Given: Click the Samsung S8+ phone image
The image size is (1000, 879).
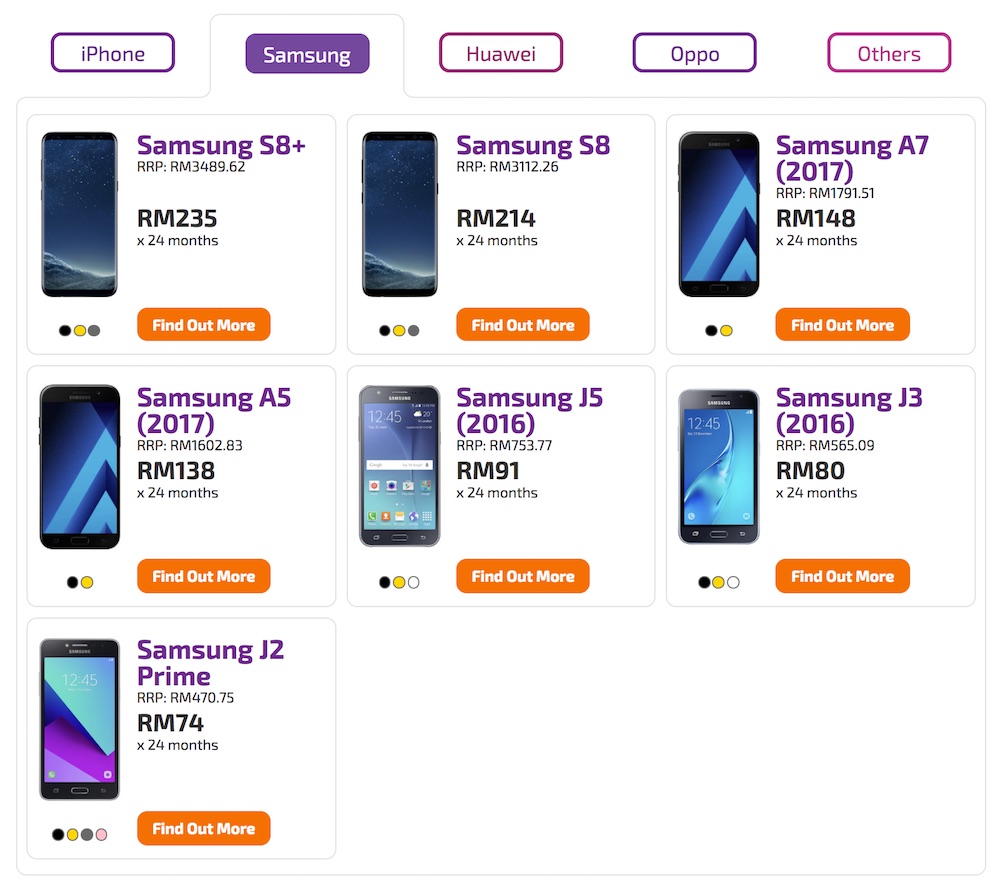Looking at the screenshot, I should click(x=79, y=214).
